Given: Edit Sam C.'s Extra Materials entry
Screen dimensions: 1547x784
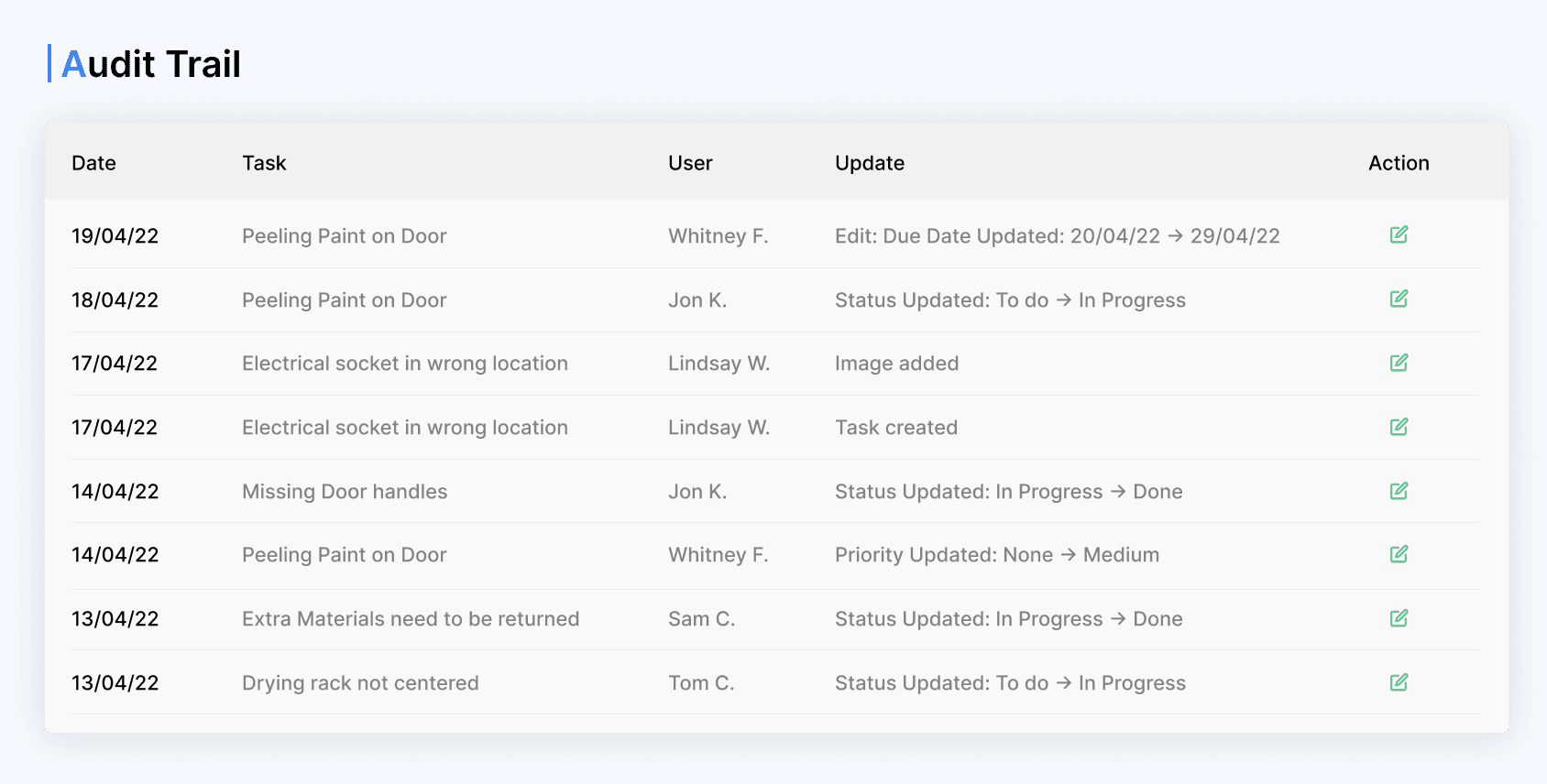Looking at the screenshot, I should (1399, 618).
